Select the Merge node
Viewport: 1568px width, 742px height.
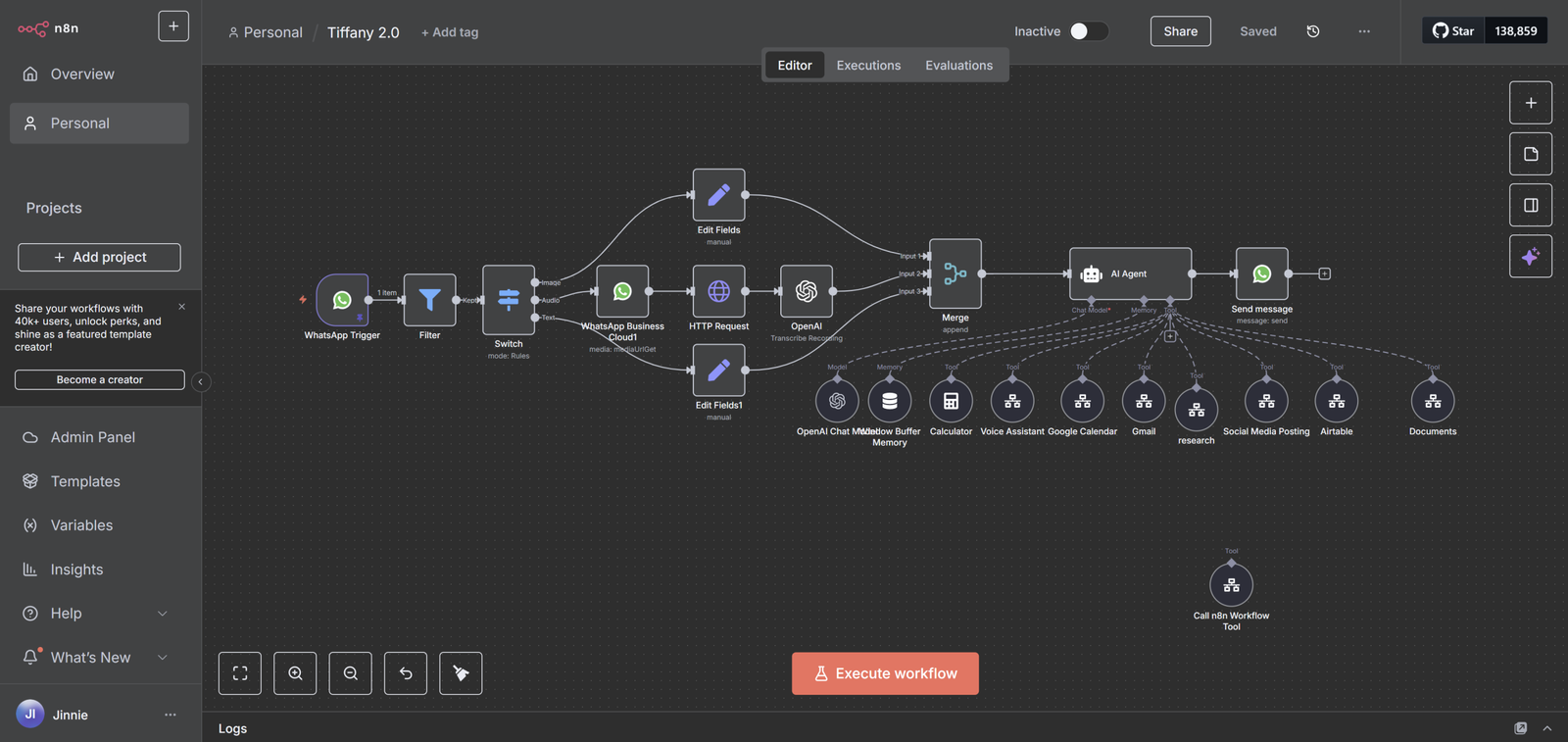[955, 274]
